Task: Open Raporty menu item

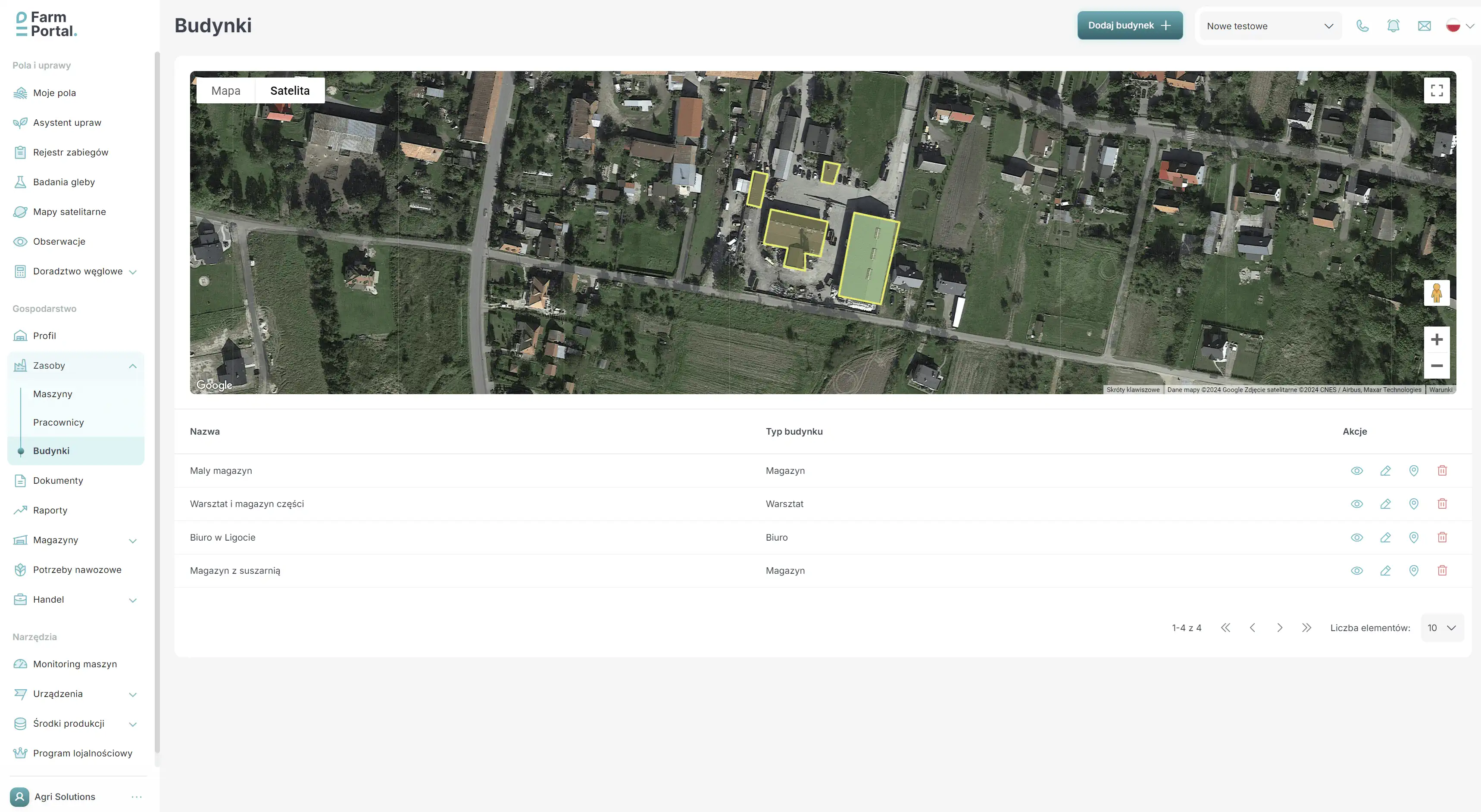Action: coord(76,511)
